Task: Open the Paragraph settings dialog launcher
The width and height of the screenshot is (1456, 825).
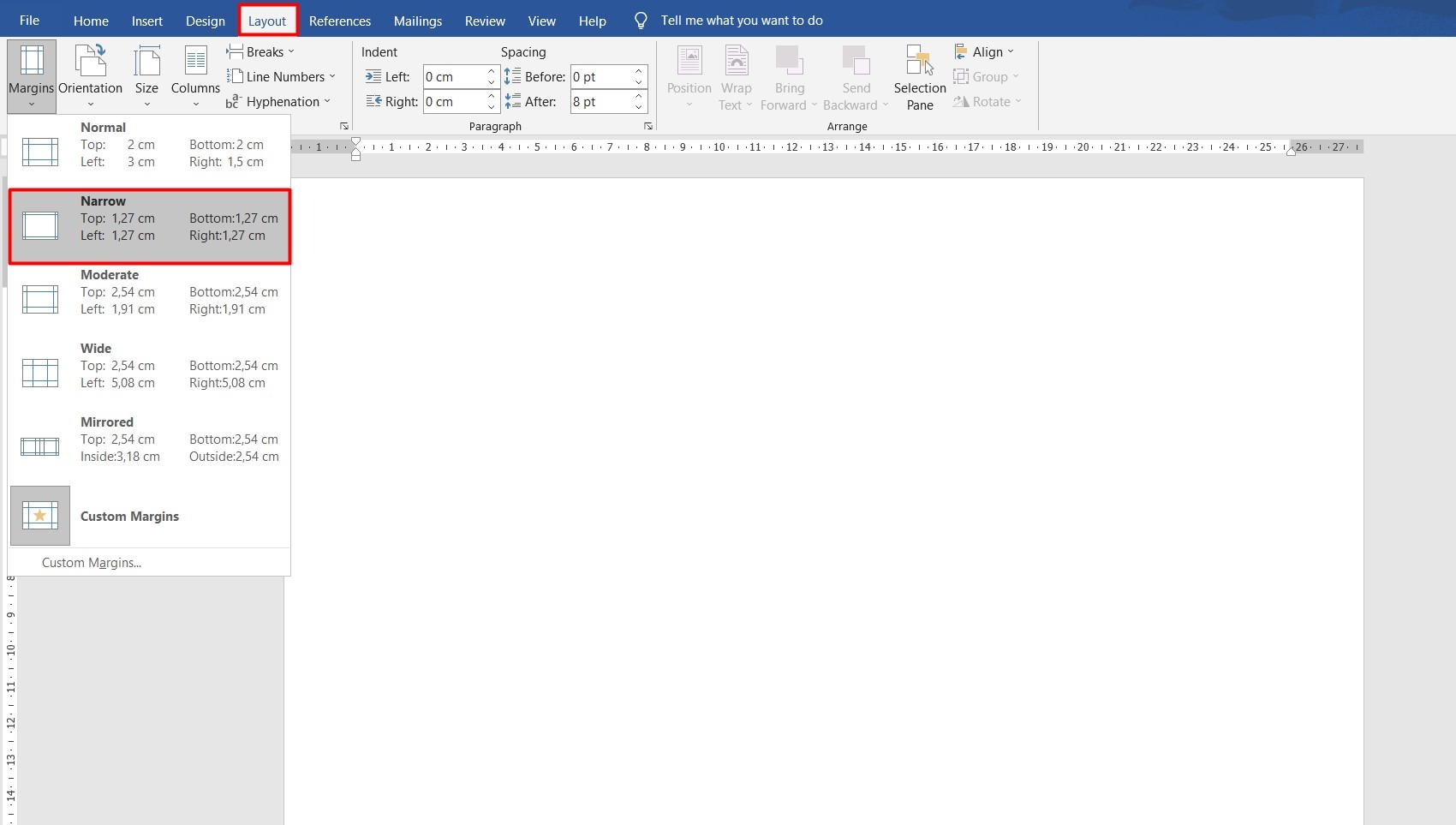Action: tap(648, 126)
